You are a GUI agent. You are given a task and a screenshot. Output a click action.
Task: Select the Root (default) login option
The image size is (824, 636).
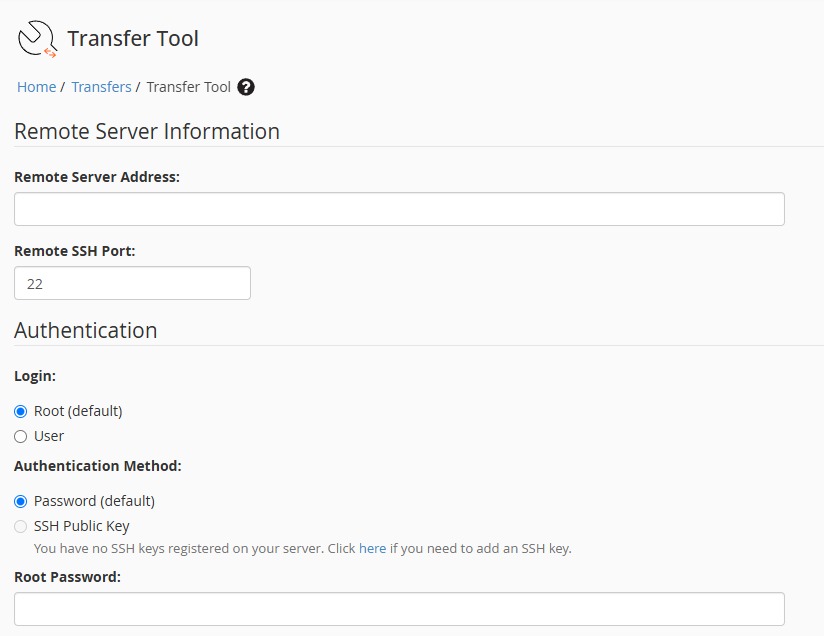click(x=21, y=411)
